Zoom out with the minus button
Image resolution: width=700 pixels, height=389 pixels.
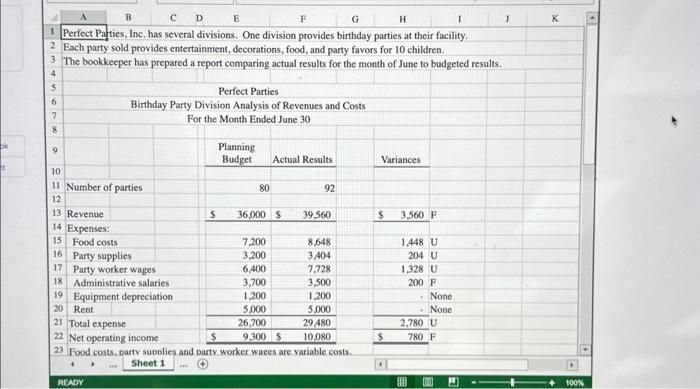coord(474,383)
